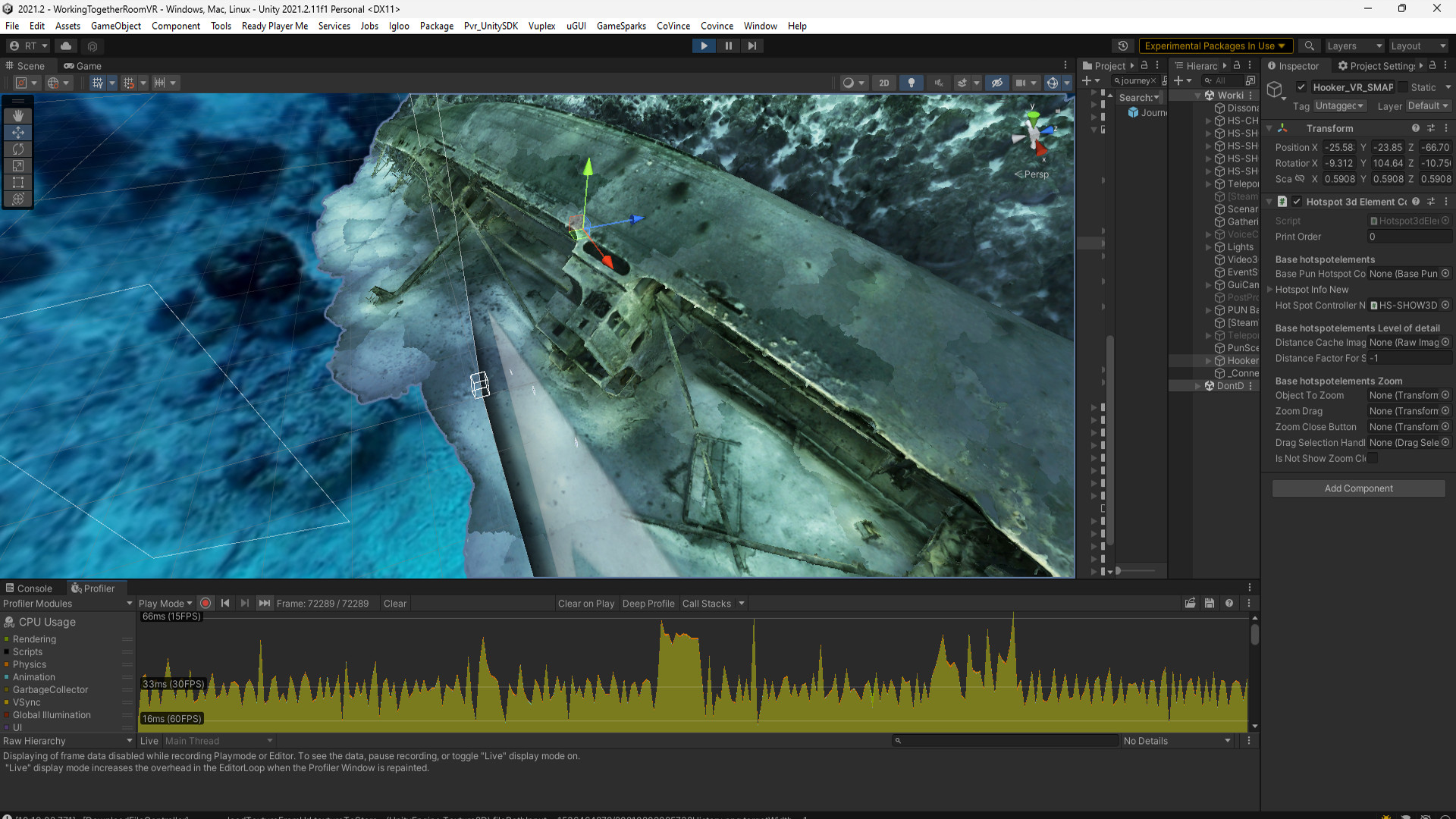Jump to the current profiler frame
Image resolution: width=1456 pixels, height=819 pixels.
tap(264, 604)
